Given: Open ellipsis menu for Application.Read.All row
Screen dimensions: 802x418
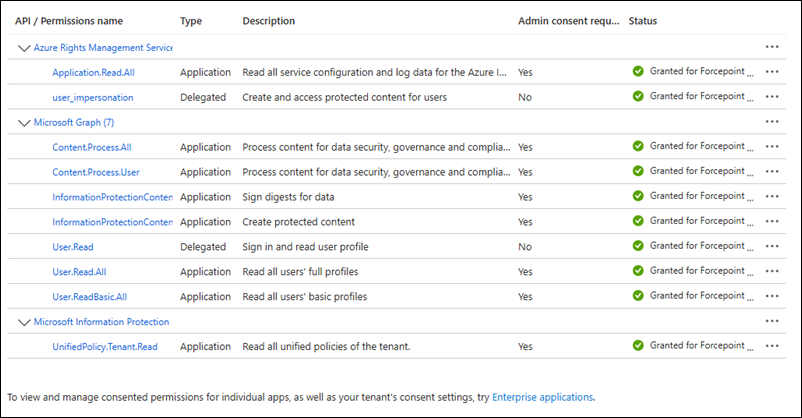Looking at the screenshot, I should 771,72.
